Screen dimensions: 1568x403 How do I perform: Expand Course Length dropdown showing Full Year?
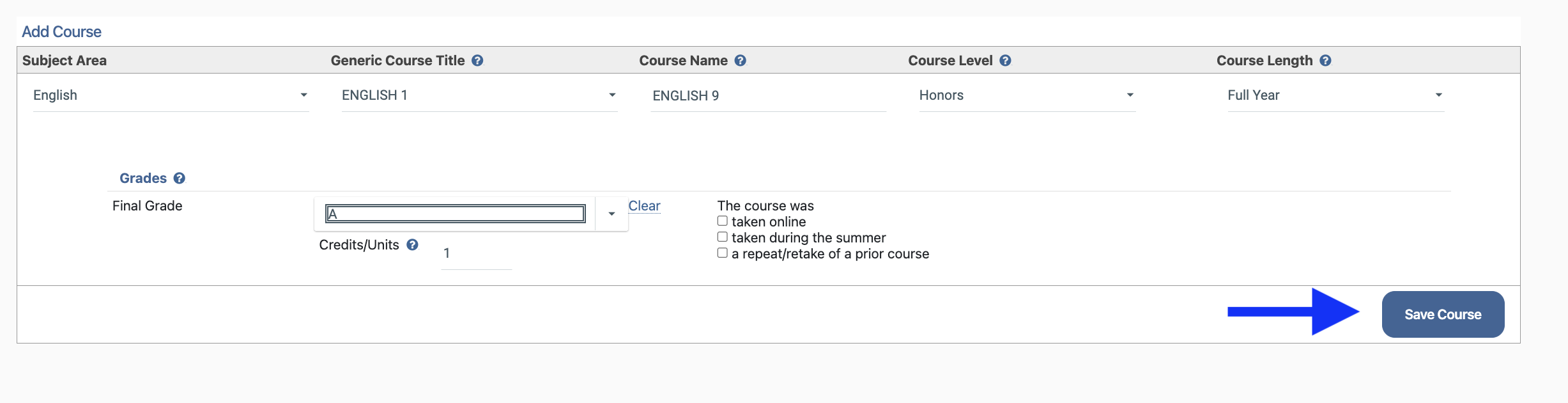1335,95
